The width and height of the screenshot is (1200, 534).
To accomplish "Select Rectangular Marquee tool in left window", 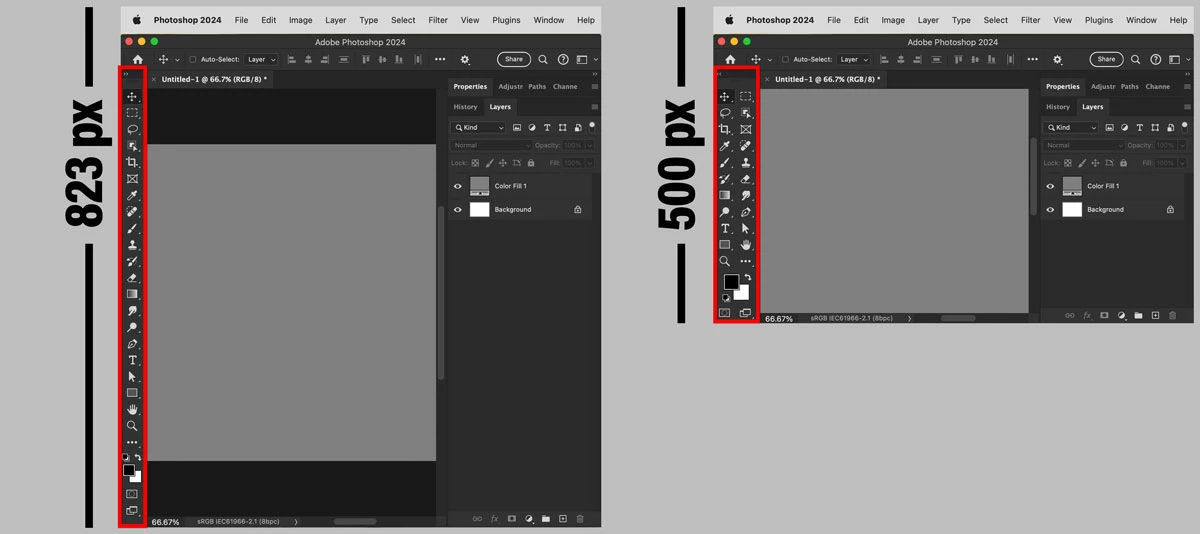I will point(132,113).
